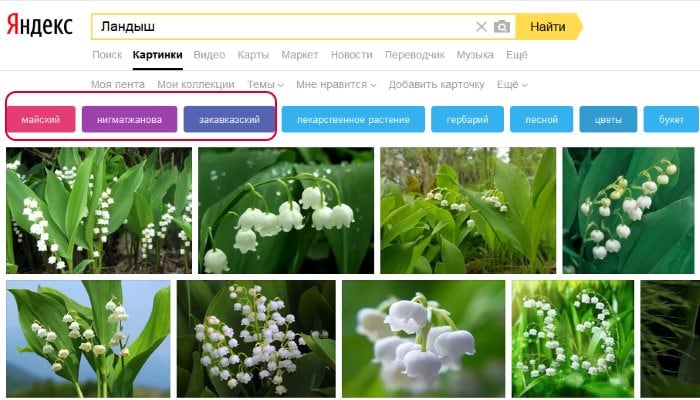Open the Маркет tab
700x400 pixels.
pyautogui.click(x=300, y=55)
